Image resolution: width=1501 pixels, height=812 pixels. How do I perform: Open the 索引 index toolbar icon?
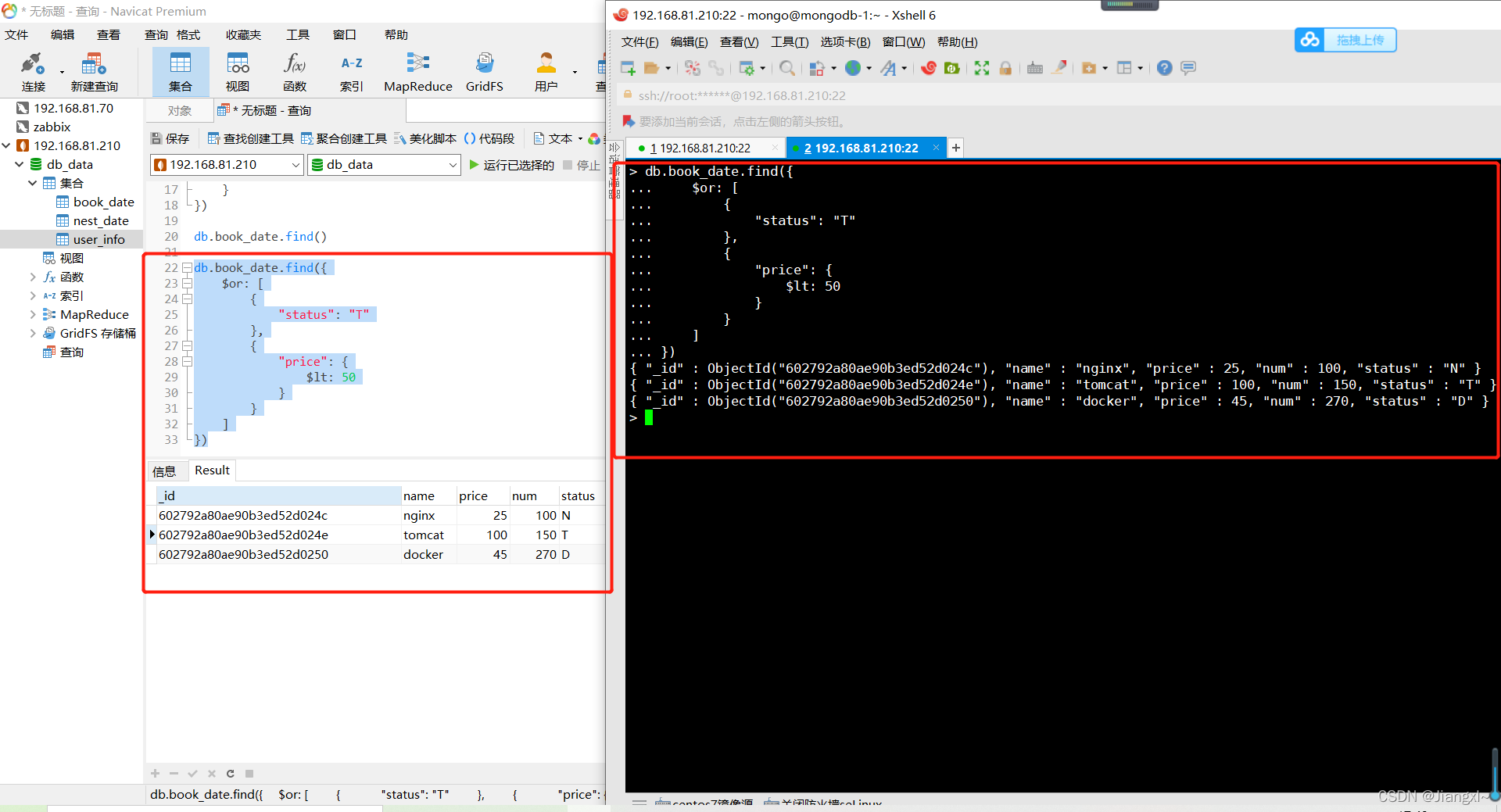[351, 72]
